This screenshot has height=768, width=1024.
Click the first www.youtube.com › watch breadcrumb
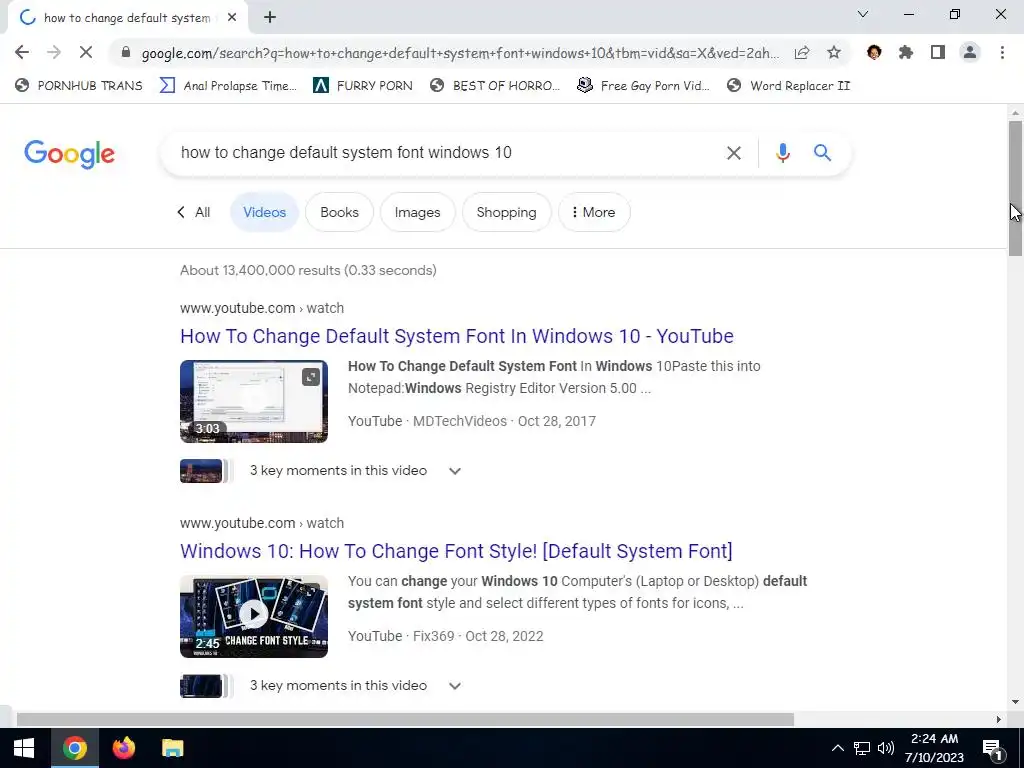coord(262,308)
